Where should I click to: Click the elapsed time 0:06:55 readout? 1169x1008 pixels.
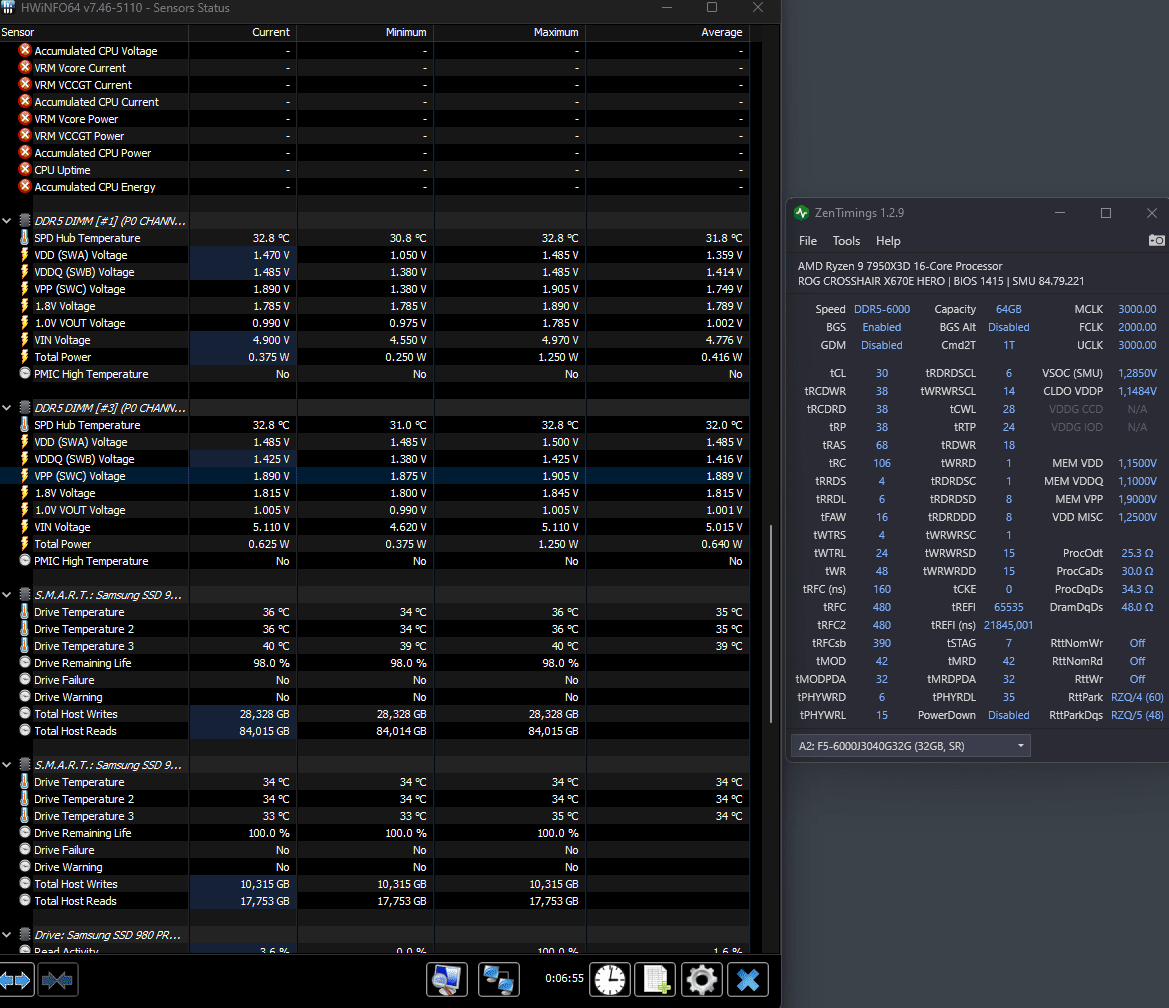coord(564,978)
